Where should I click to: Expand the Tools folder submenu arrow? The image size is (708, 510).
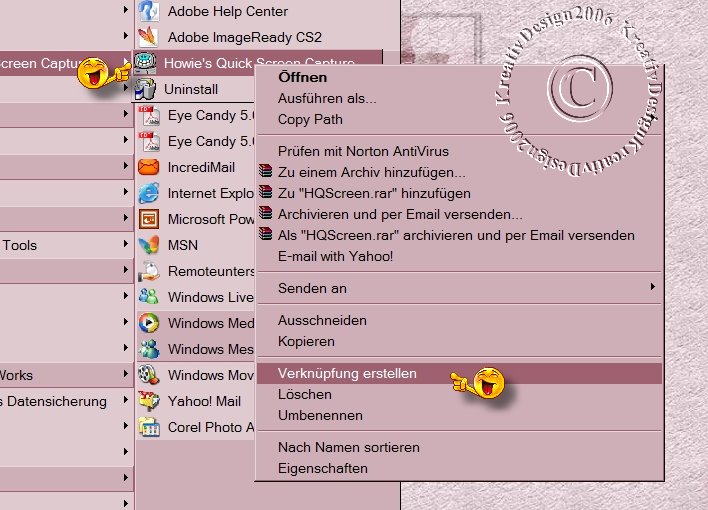tap(126, 244)
